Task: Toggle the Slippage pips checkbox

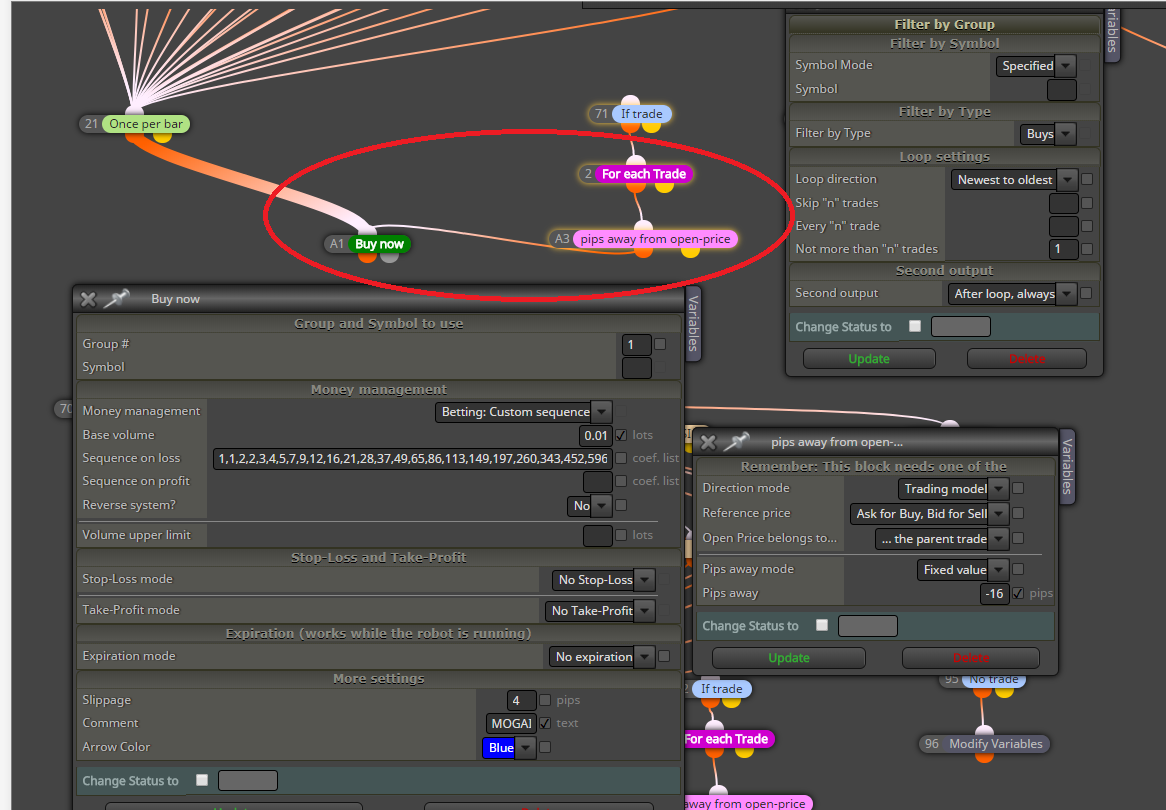Action: coord(545,700)
